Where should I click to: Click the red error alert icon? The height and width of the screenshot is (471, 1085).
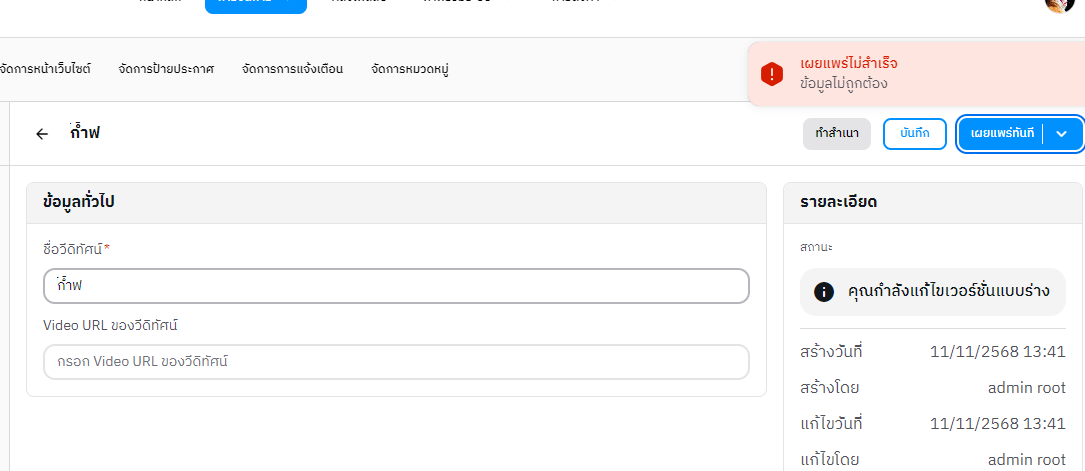[772, 74]
